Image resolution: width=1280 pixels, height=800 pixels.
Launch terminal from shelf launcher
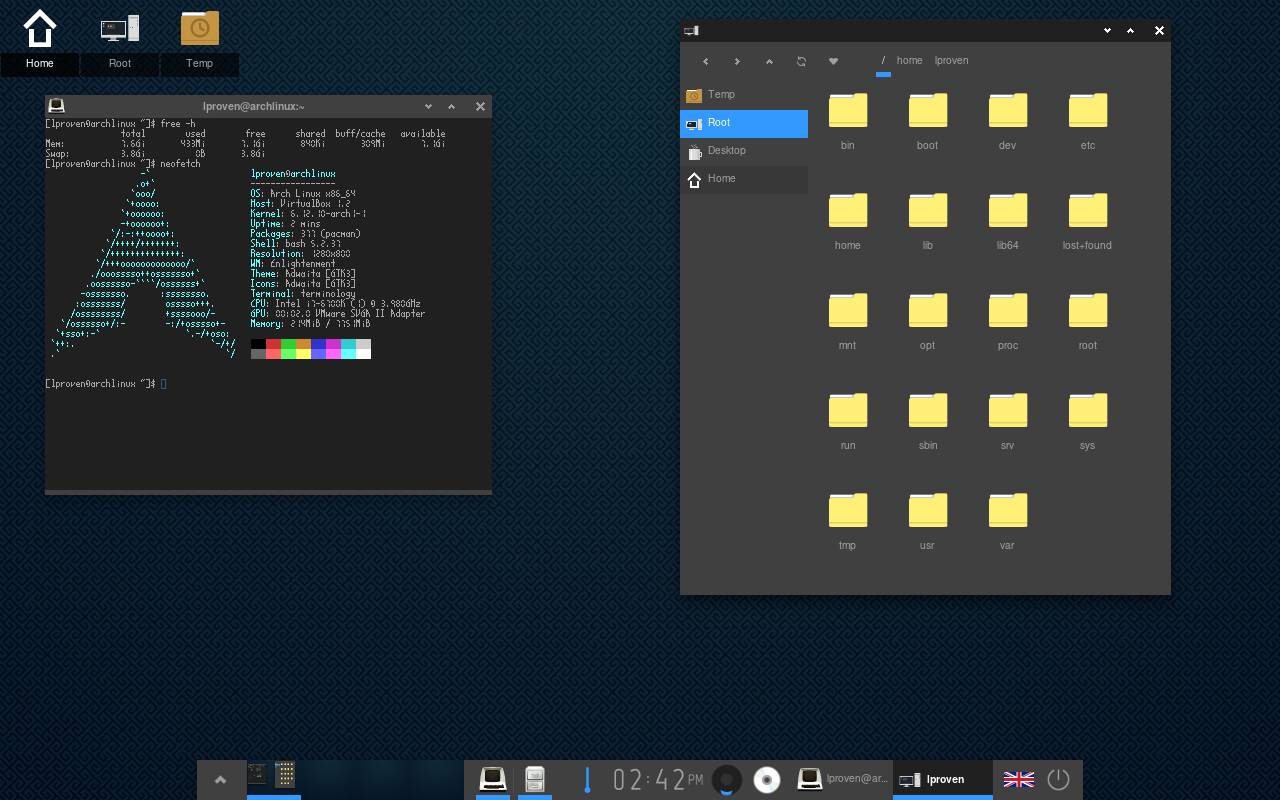point(492,779)
